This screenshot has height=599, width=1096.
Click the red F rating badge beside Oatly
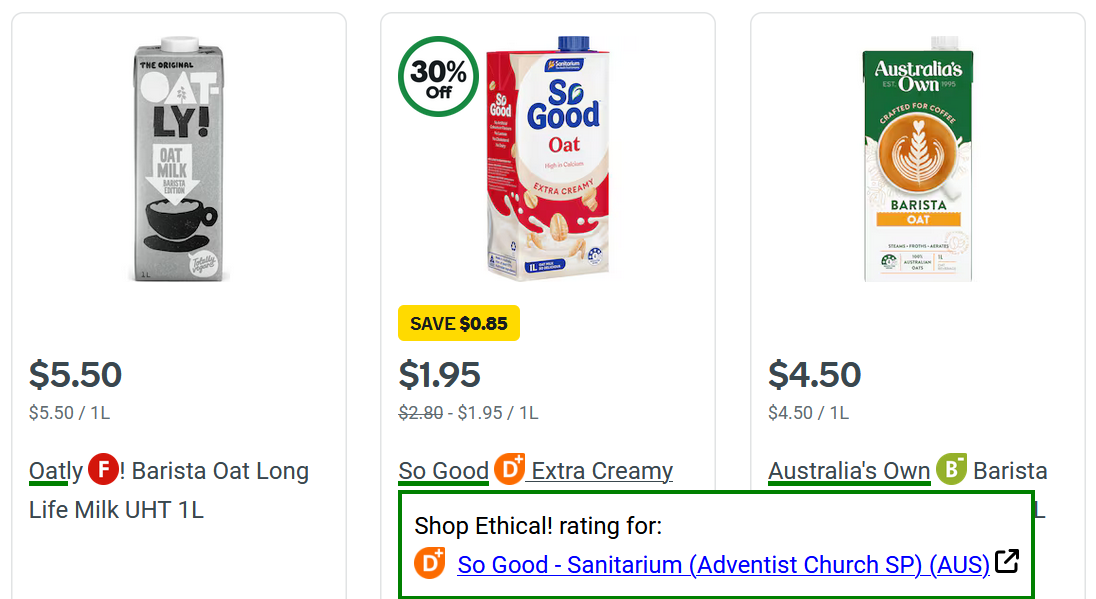(103, 469)
